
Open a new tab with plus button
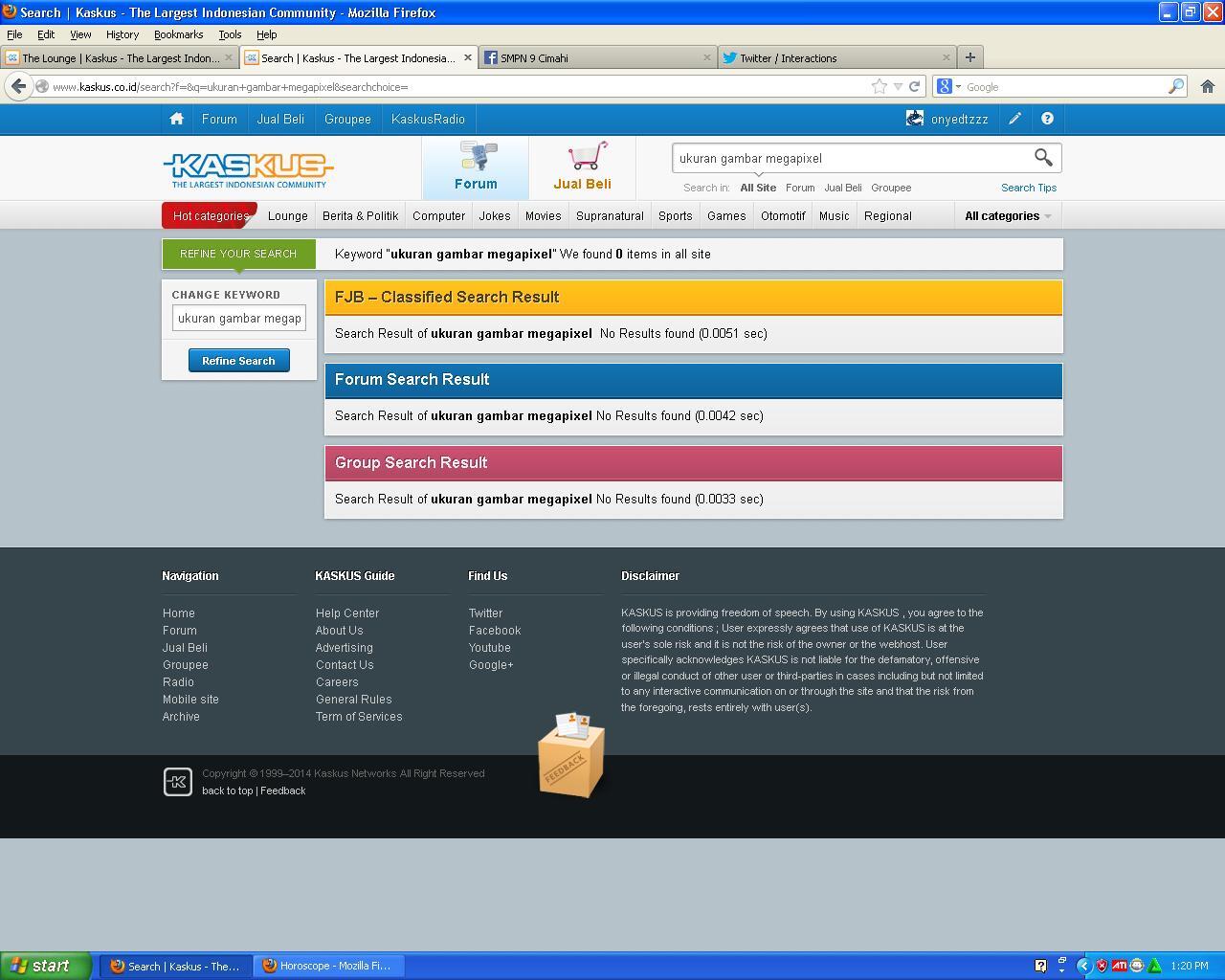point(969,57)
